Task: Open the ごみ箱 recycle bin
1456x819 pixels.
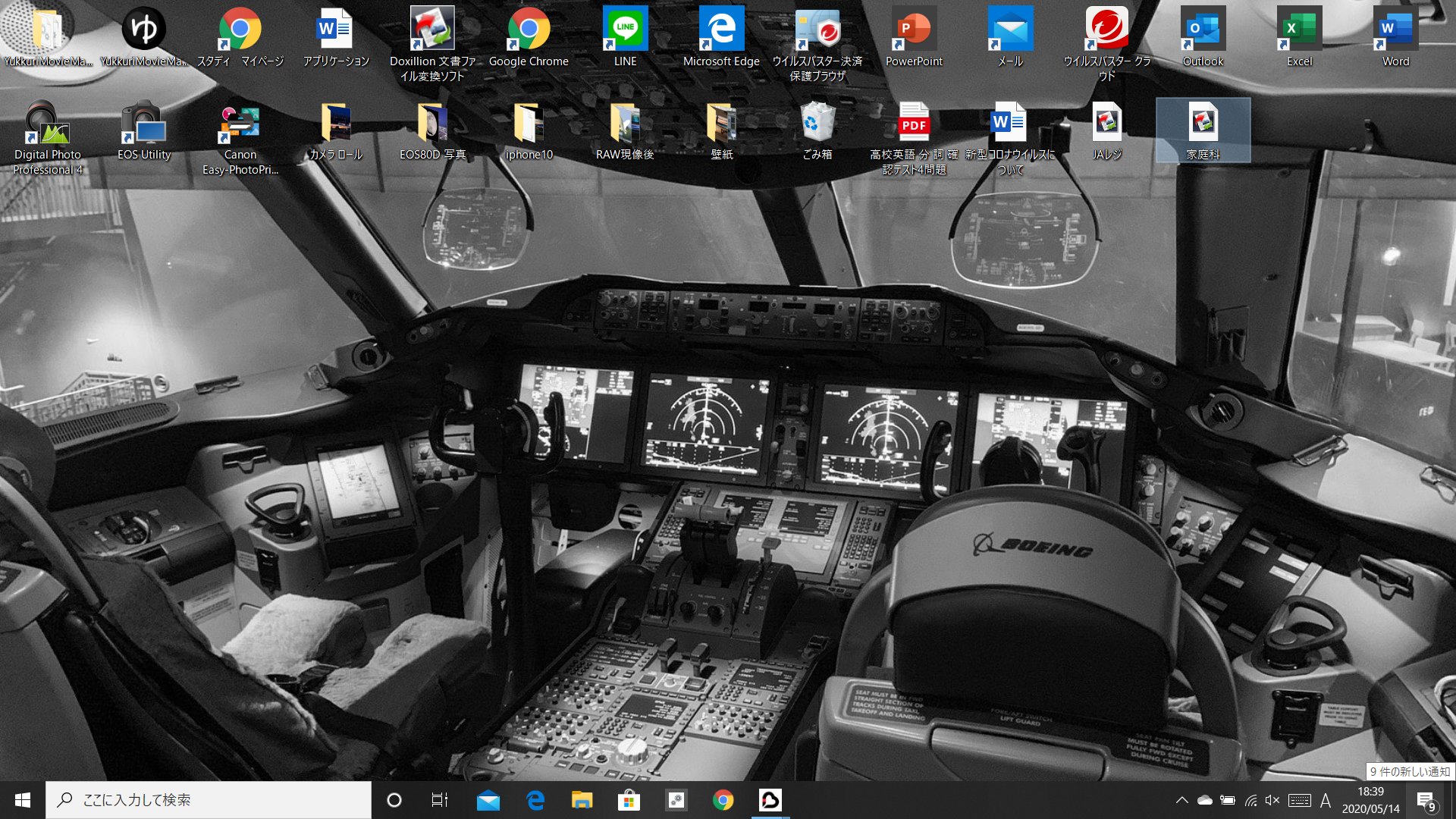Action: click(817, 130)
